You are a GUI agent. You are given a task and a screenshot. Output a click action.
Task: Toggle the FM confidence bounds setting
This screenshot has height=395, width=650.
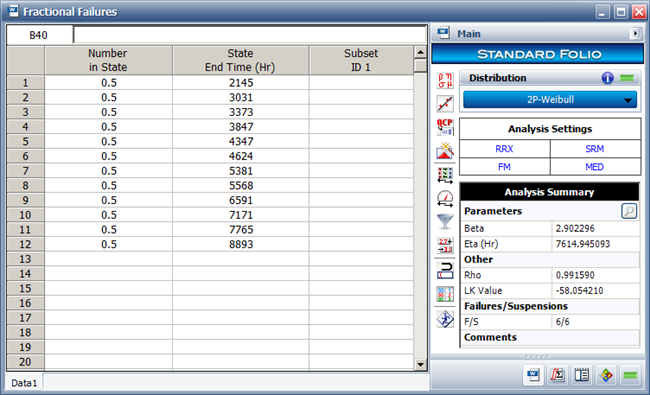[504, 167]
